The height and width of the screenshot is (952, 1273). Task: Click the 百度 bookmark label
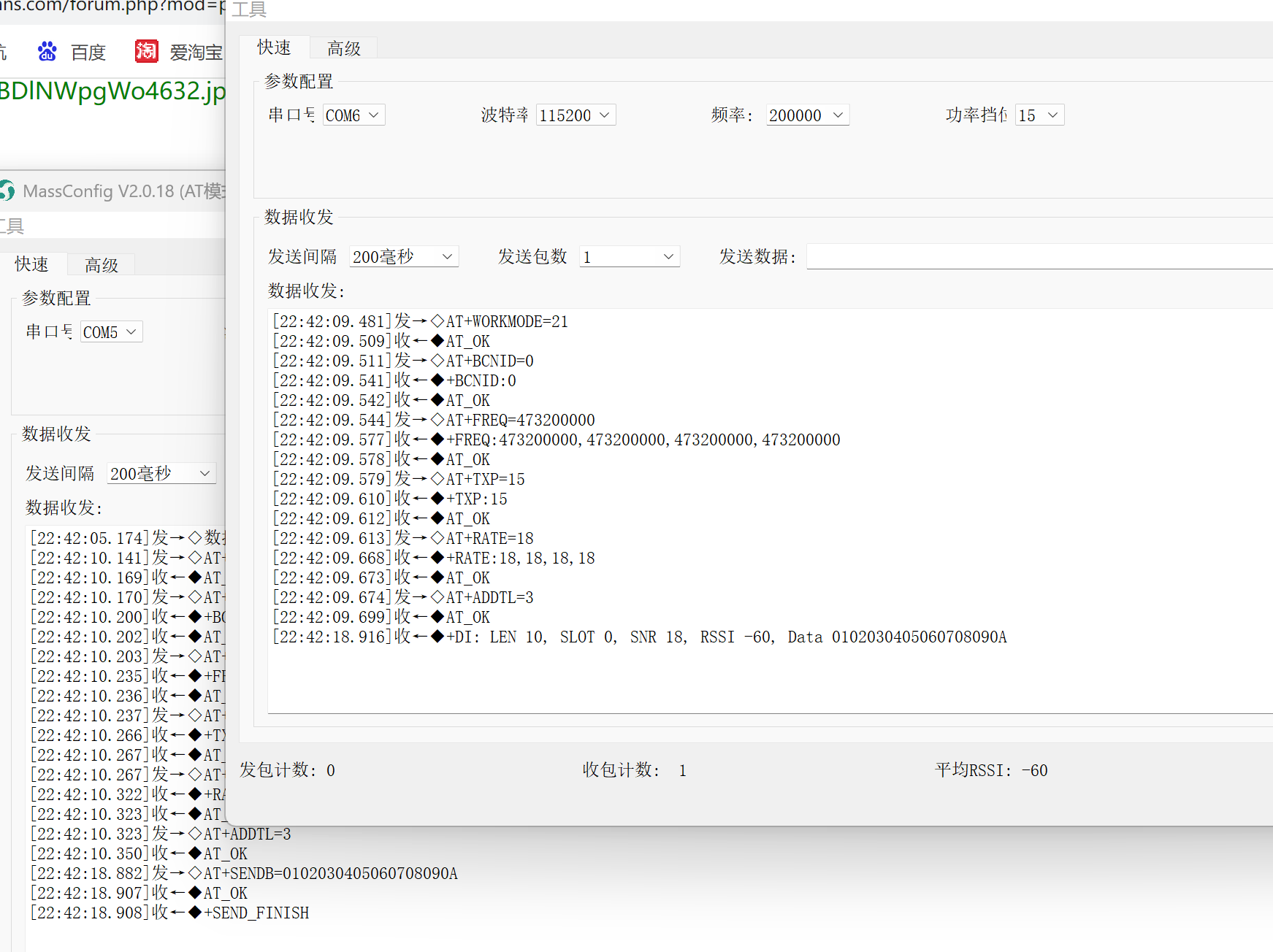click(88, 51)
